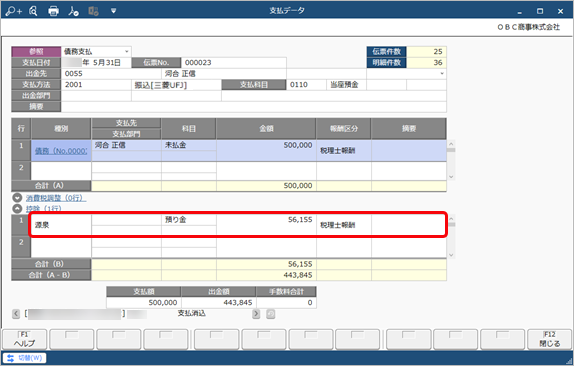Click the PDF export icon

pos(73,11)
